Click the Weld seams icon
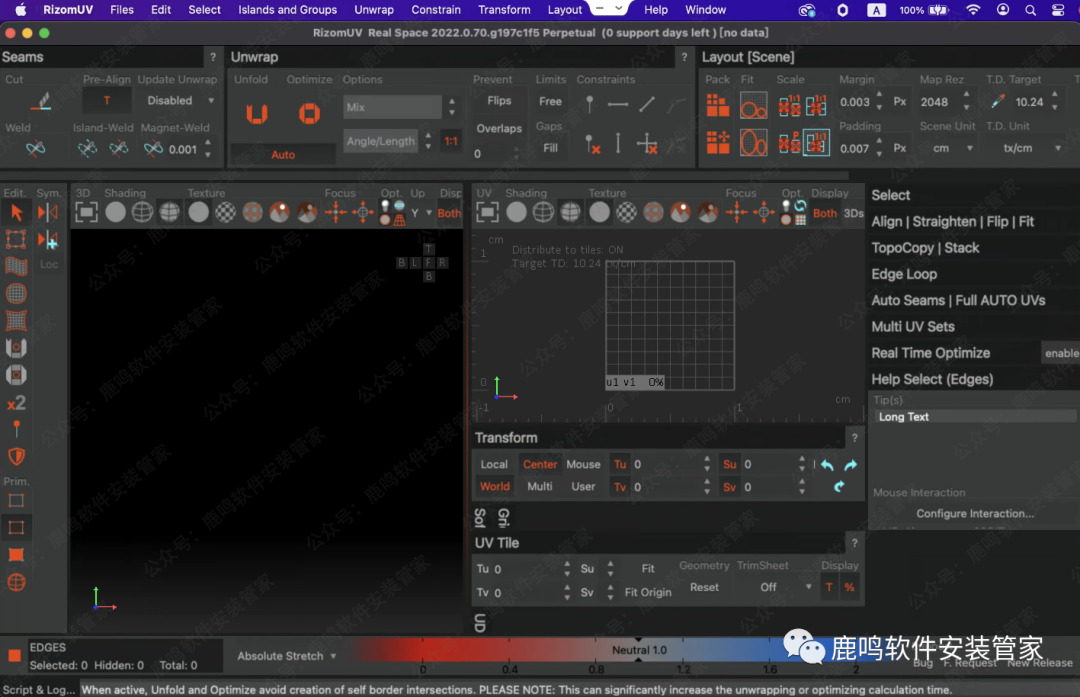 pos(36,149)
